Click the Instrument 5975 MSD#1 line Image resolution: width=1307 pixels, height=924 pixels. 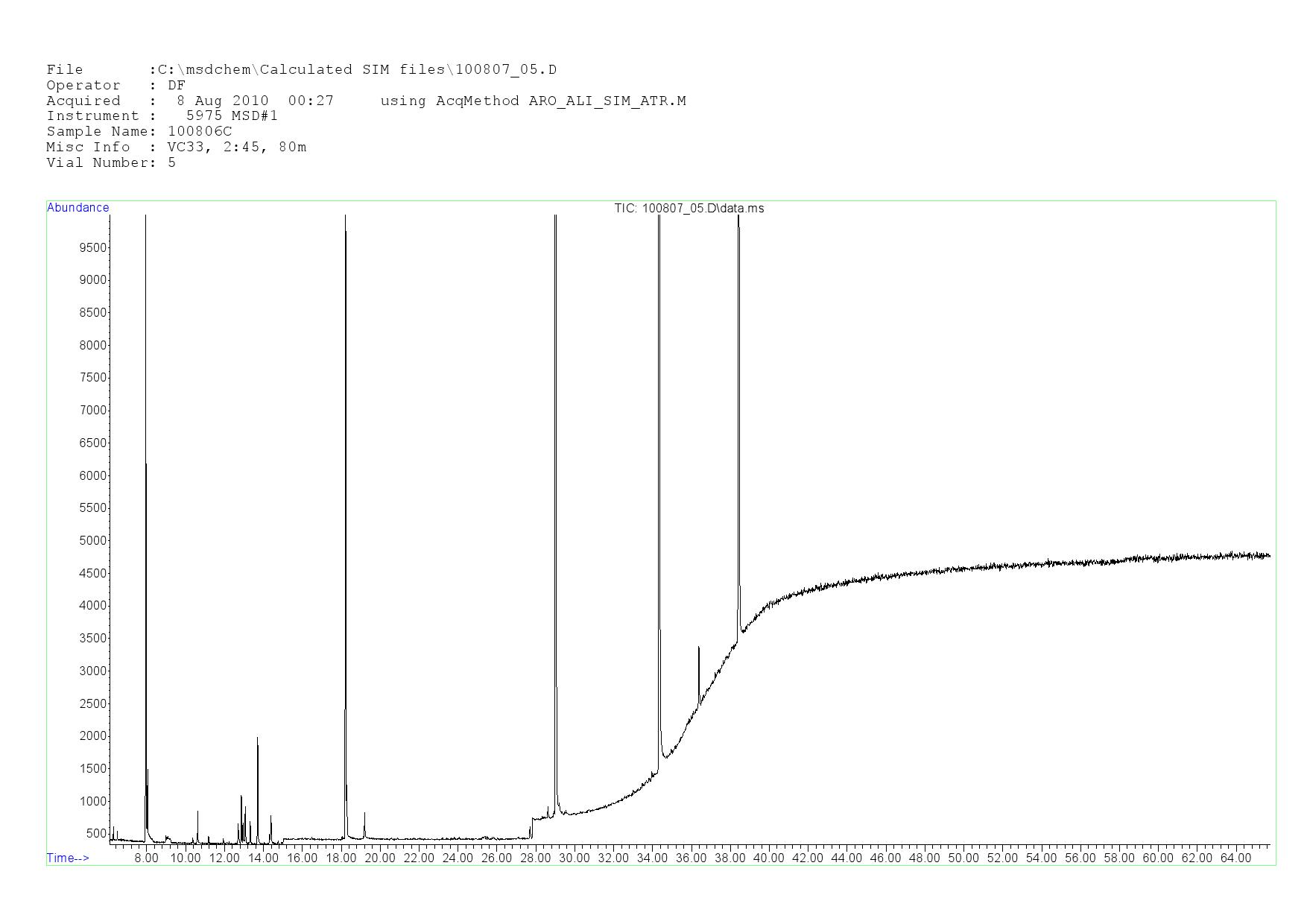click(x=162, y=116)
